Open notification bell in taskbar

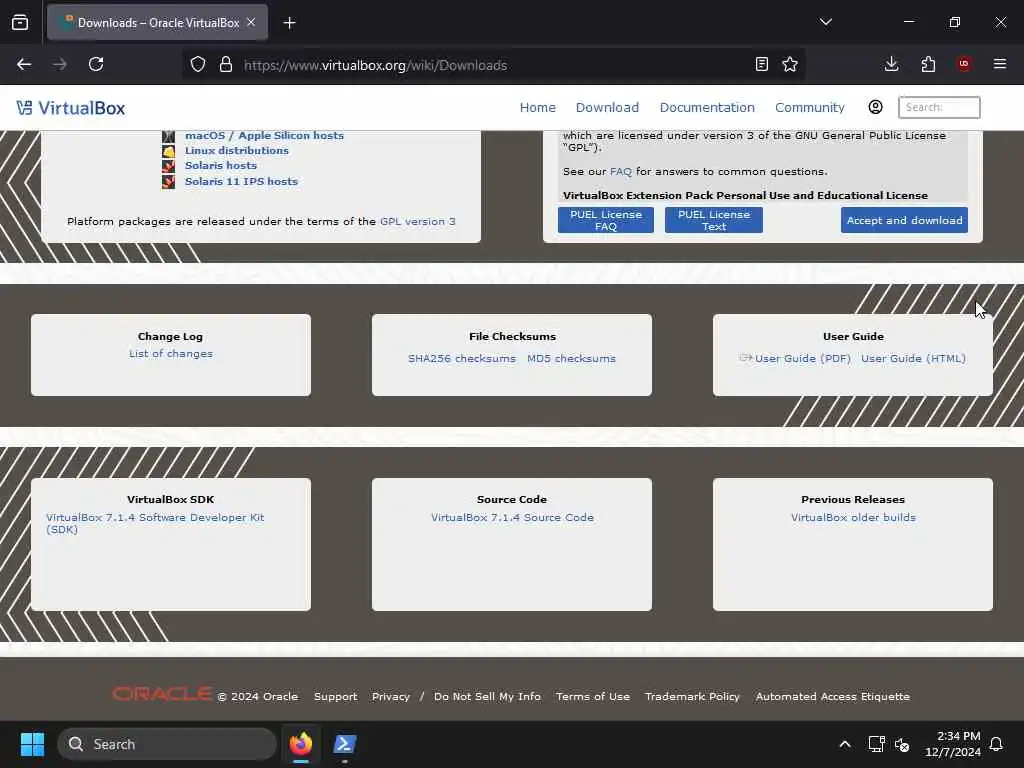(996, 744)
